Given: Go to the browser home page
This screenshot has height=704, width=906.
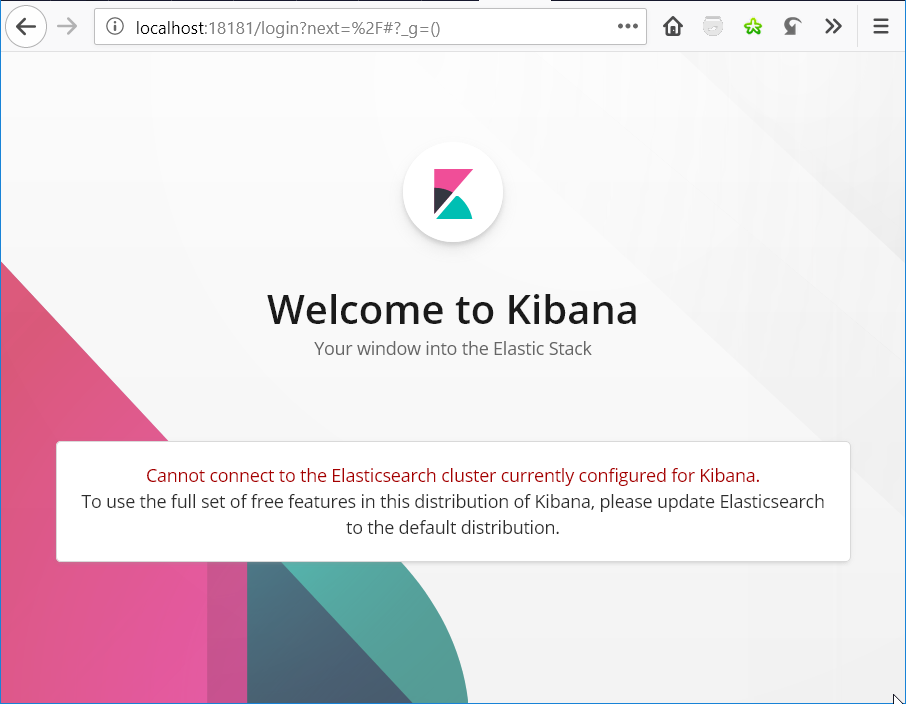Looking at the screenshot, I should (x=673, y=27).
